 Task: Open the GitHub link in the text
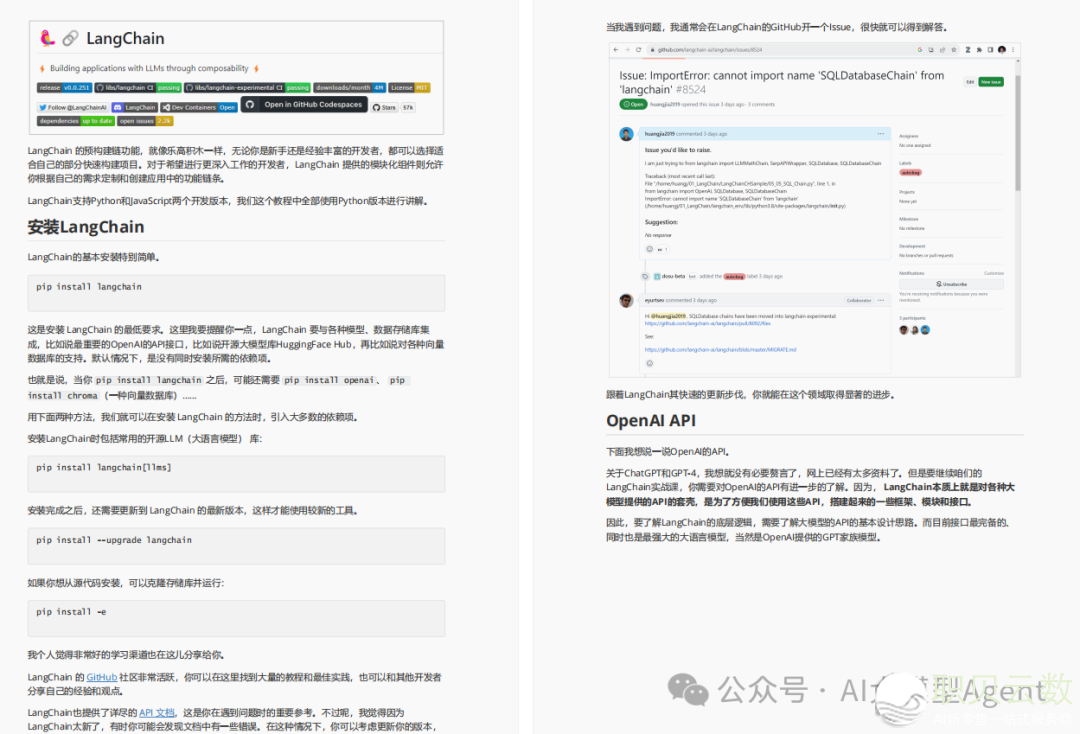(x=101, y=677)
